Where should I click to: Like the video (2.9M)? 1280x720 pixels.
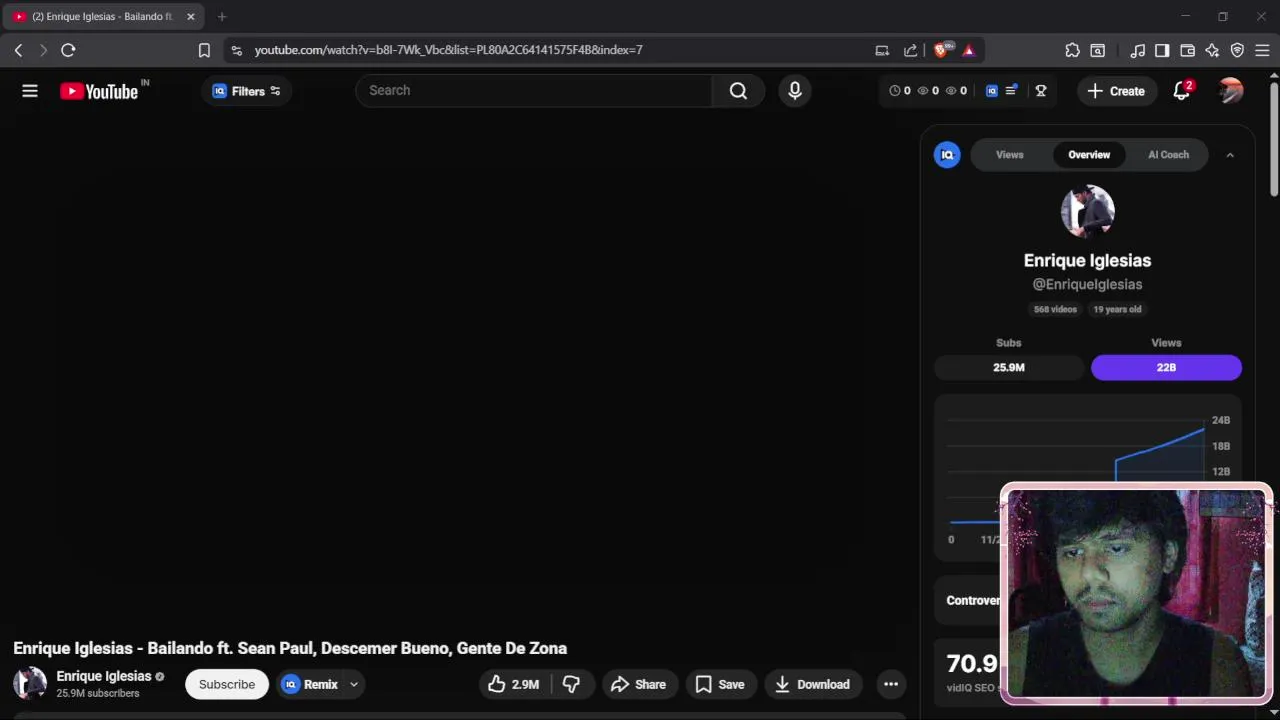point(514,684)
